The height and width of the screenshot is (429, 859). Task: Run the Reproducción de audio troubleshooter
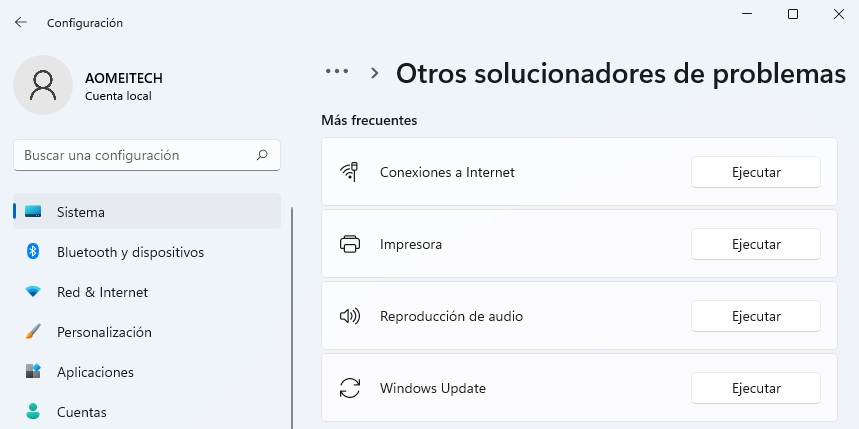(x=755, y=316)
